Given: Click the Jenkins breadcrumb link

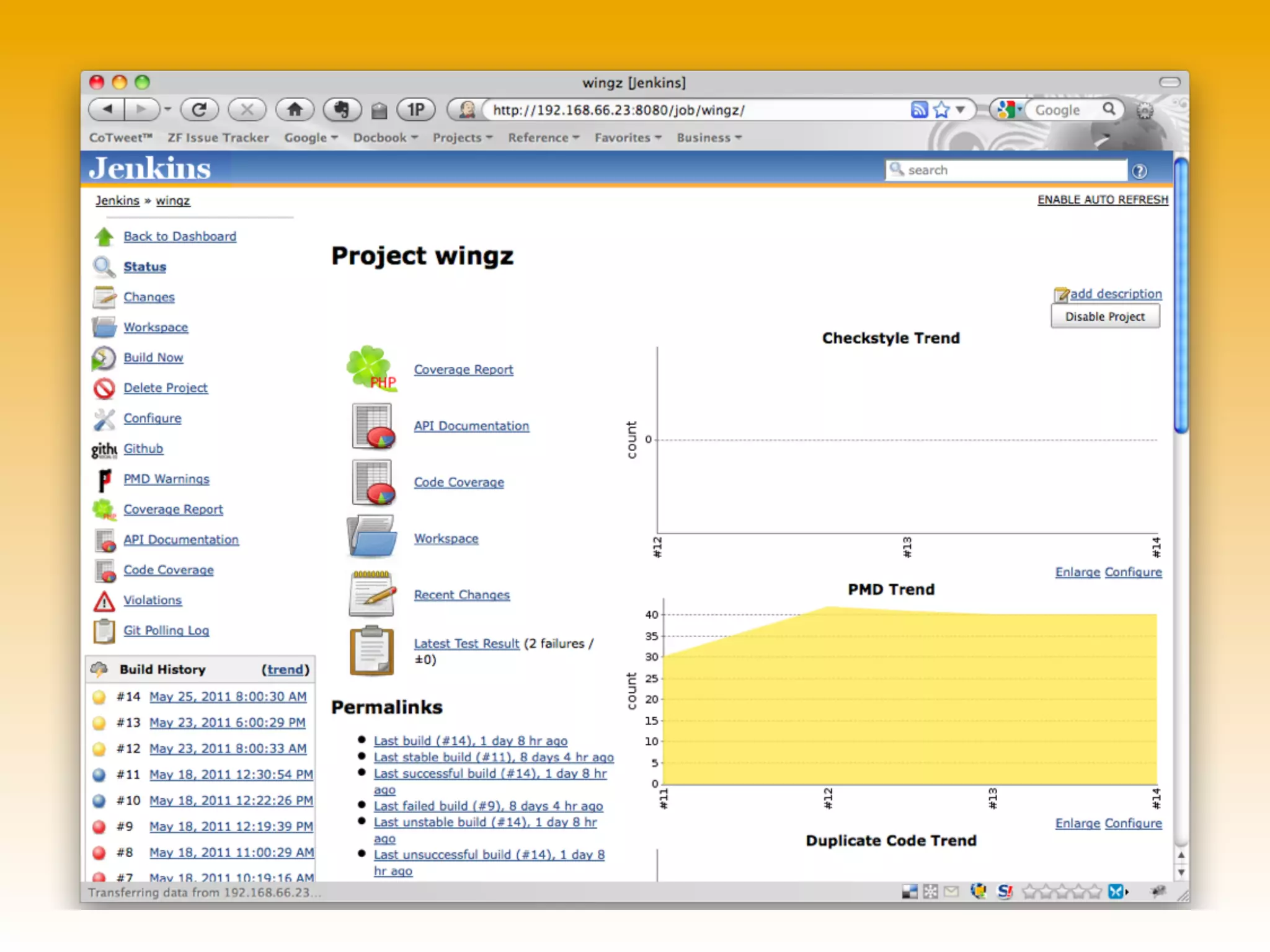Looking at the screenshot, I should click(x=117, y=201).
